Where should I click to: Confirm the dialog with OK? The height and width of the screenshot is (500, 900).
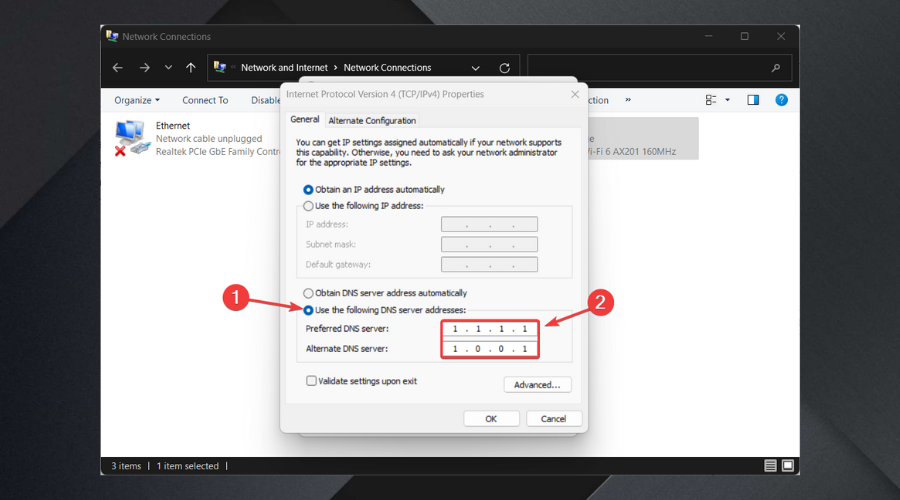coord(491,418)
